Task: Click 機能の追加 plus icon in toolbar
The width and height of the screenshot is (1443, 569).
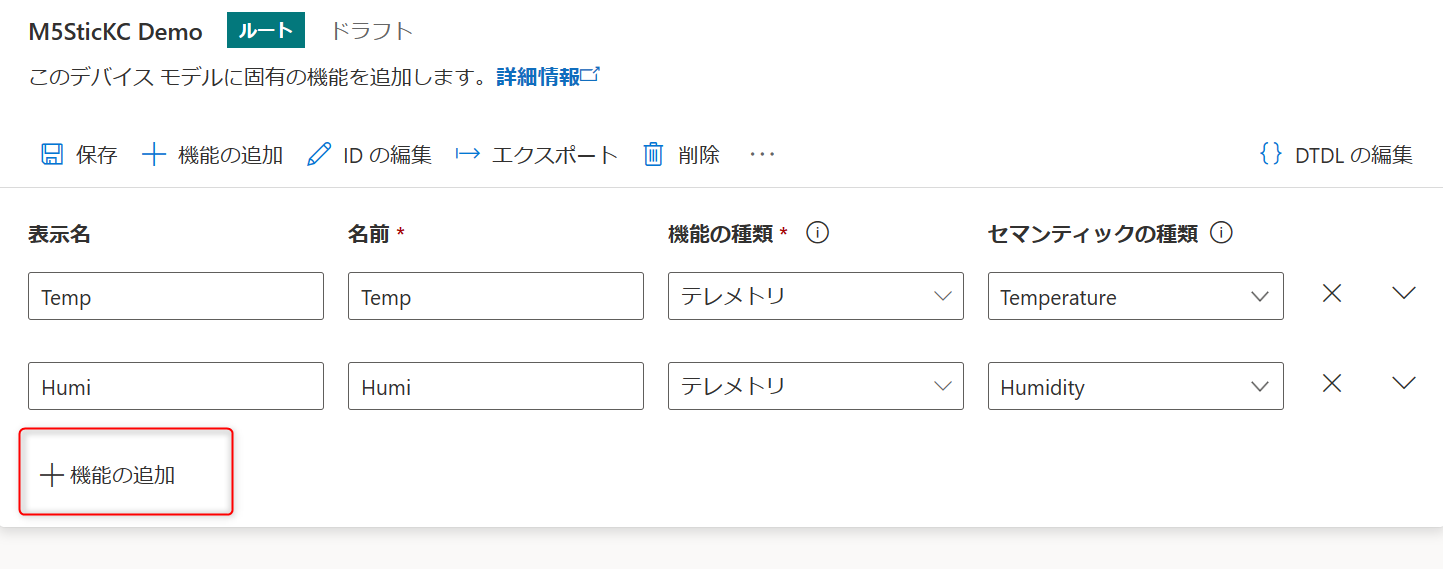Action: coord(154,154)
